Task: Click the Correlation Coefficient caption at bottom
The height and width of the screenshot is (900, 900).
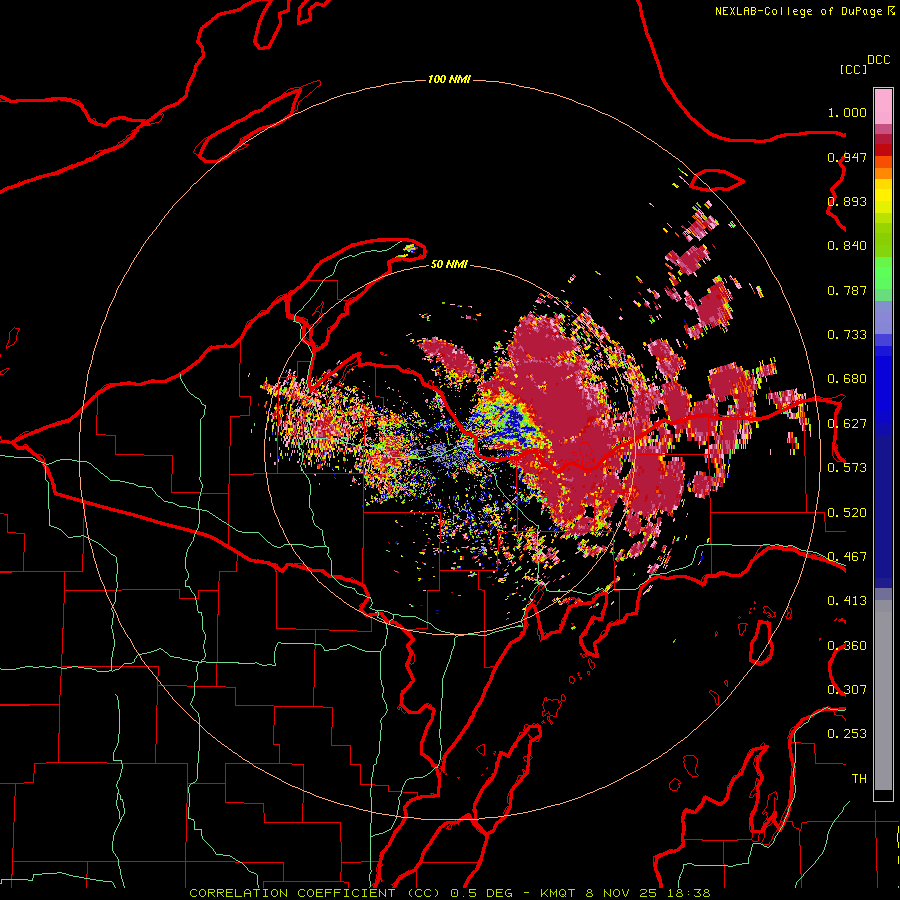Action: (x=450, y=893)
